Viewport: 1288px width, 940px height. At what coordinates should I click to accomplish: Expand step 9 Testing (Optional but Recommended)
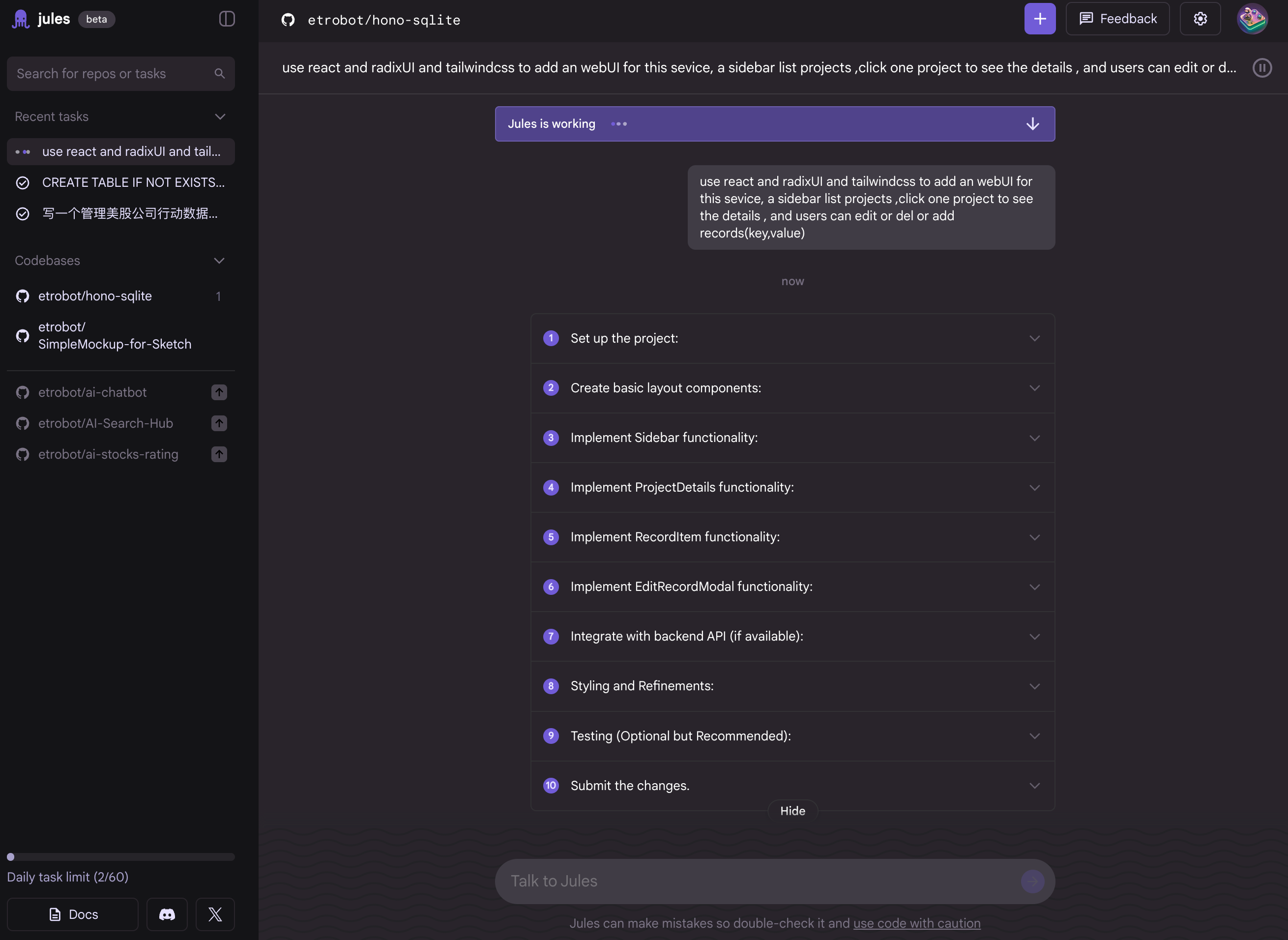[792, 735]
